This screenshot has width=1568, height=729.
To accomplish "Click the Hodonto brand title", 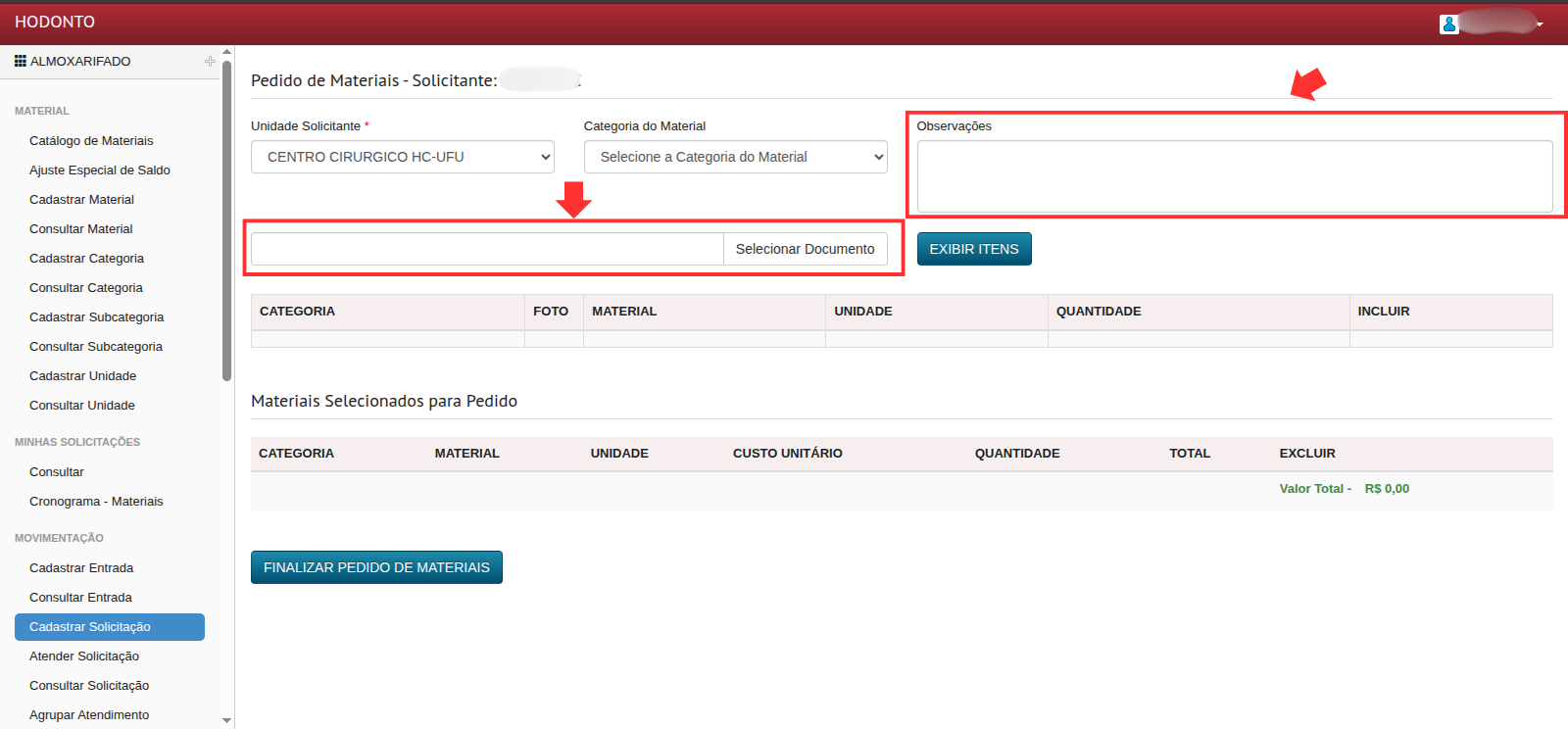I will [x=55, y=22].
